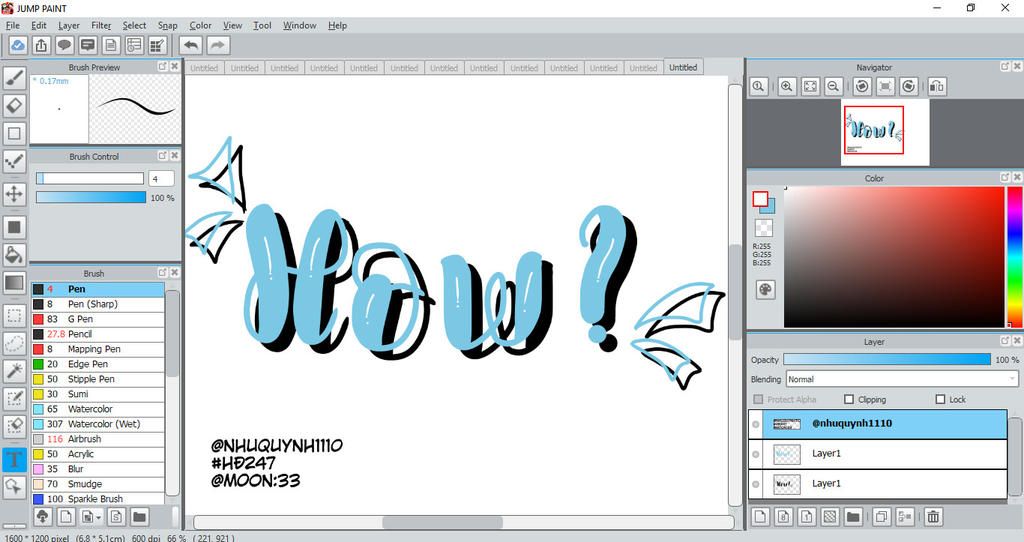
Task: Choose the Airbrush brush
Action: click(98, 439)
